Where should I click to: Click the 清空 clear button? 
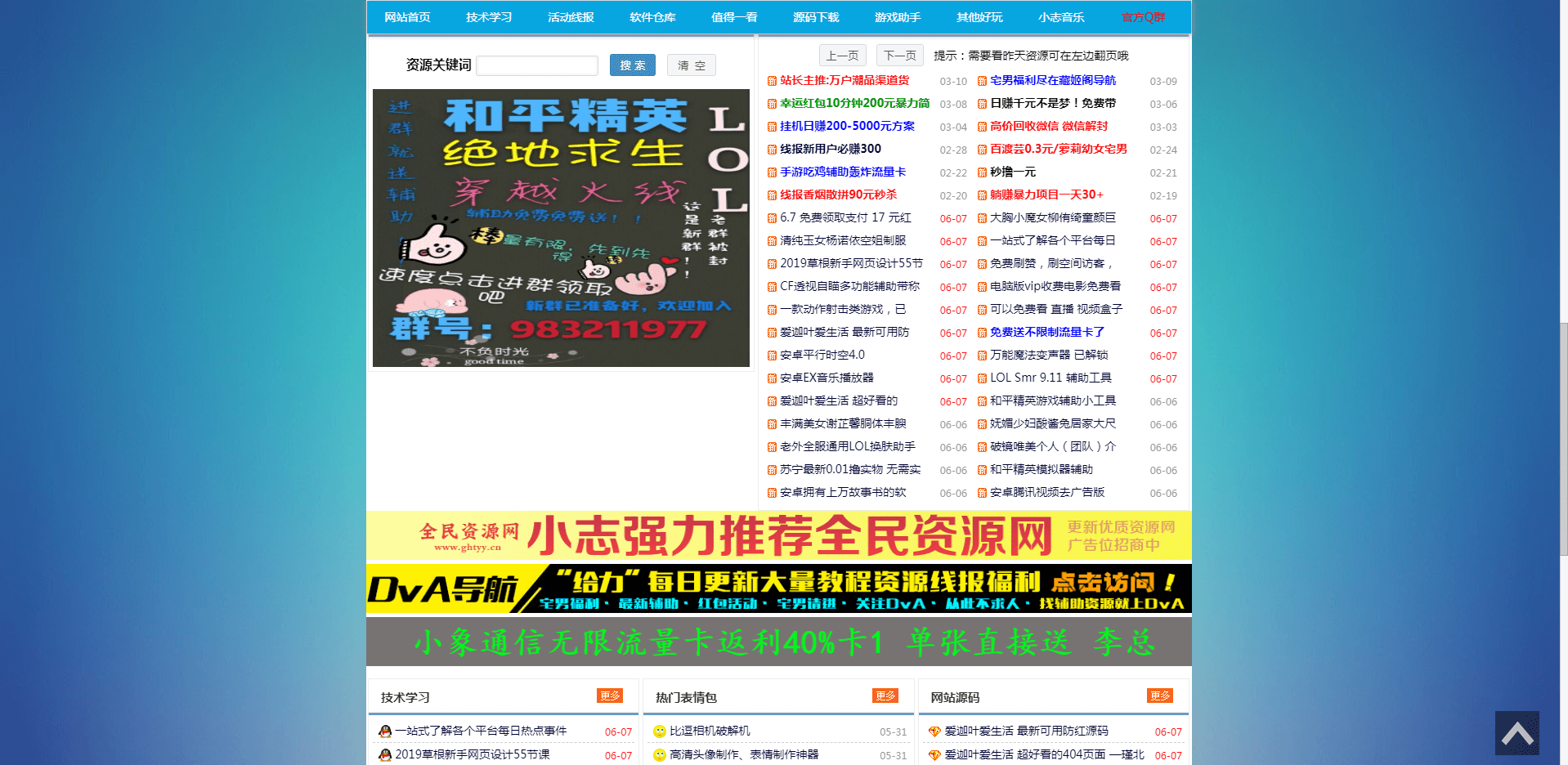coord(691,65)
